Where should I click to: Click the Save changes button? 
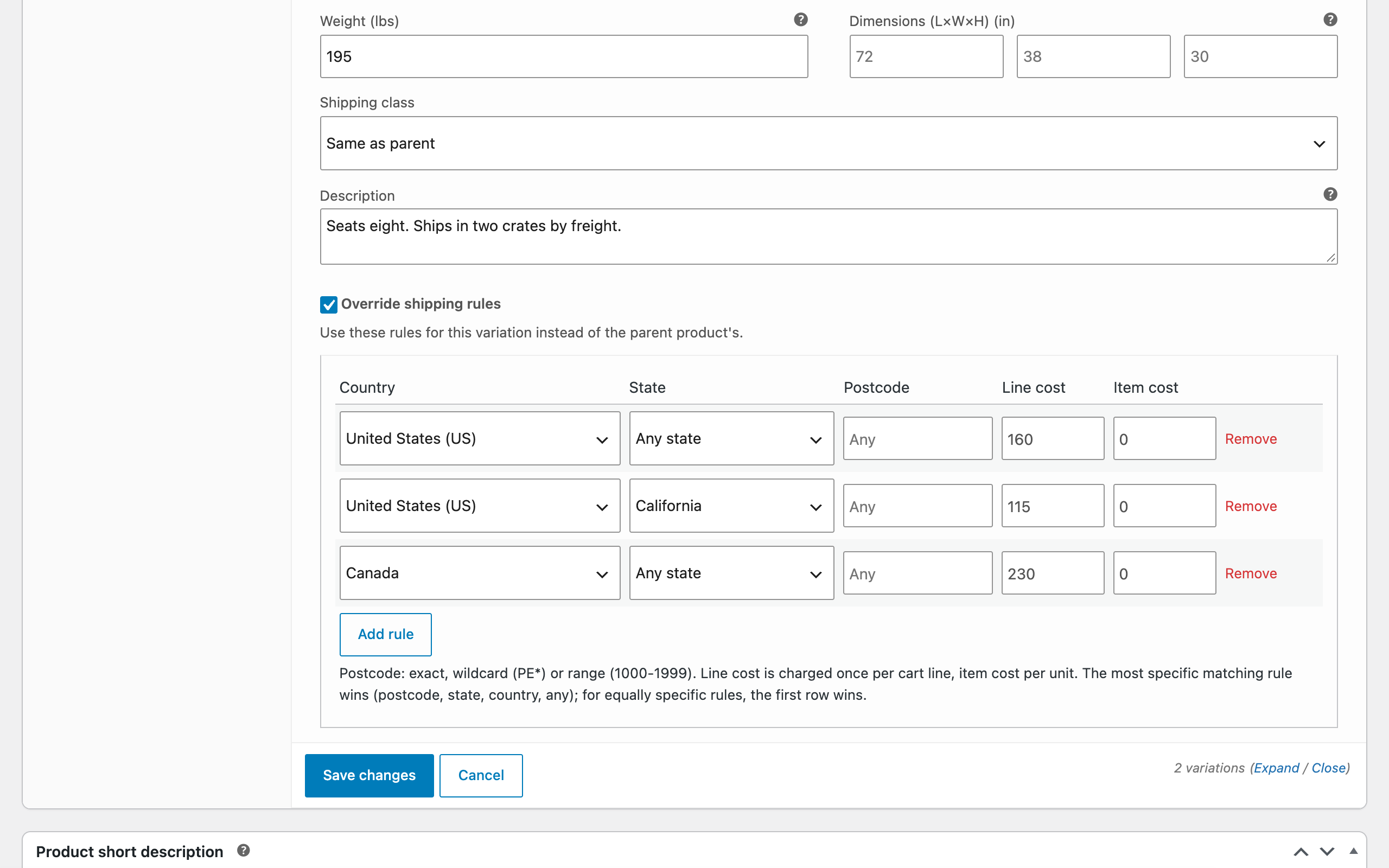(369, 775)
